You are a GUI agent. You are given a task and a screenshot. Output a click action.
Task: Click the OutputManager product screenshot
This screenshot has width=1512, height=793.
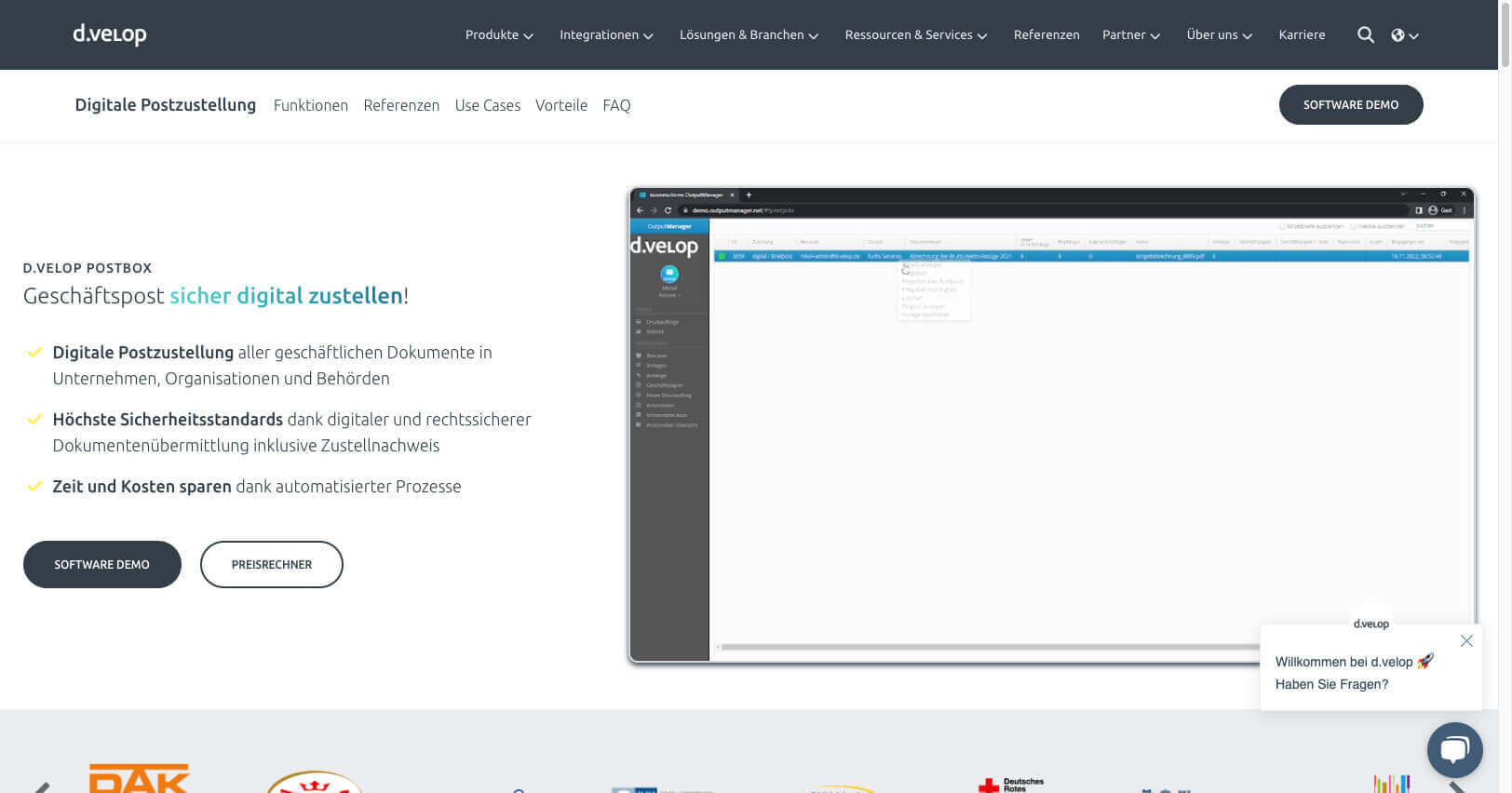pyautogui.click(x=1052, y=425)
